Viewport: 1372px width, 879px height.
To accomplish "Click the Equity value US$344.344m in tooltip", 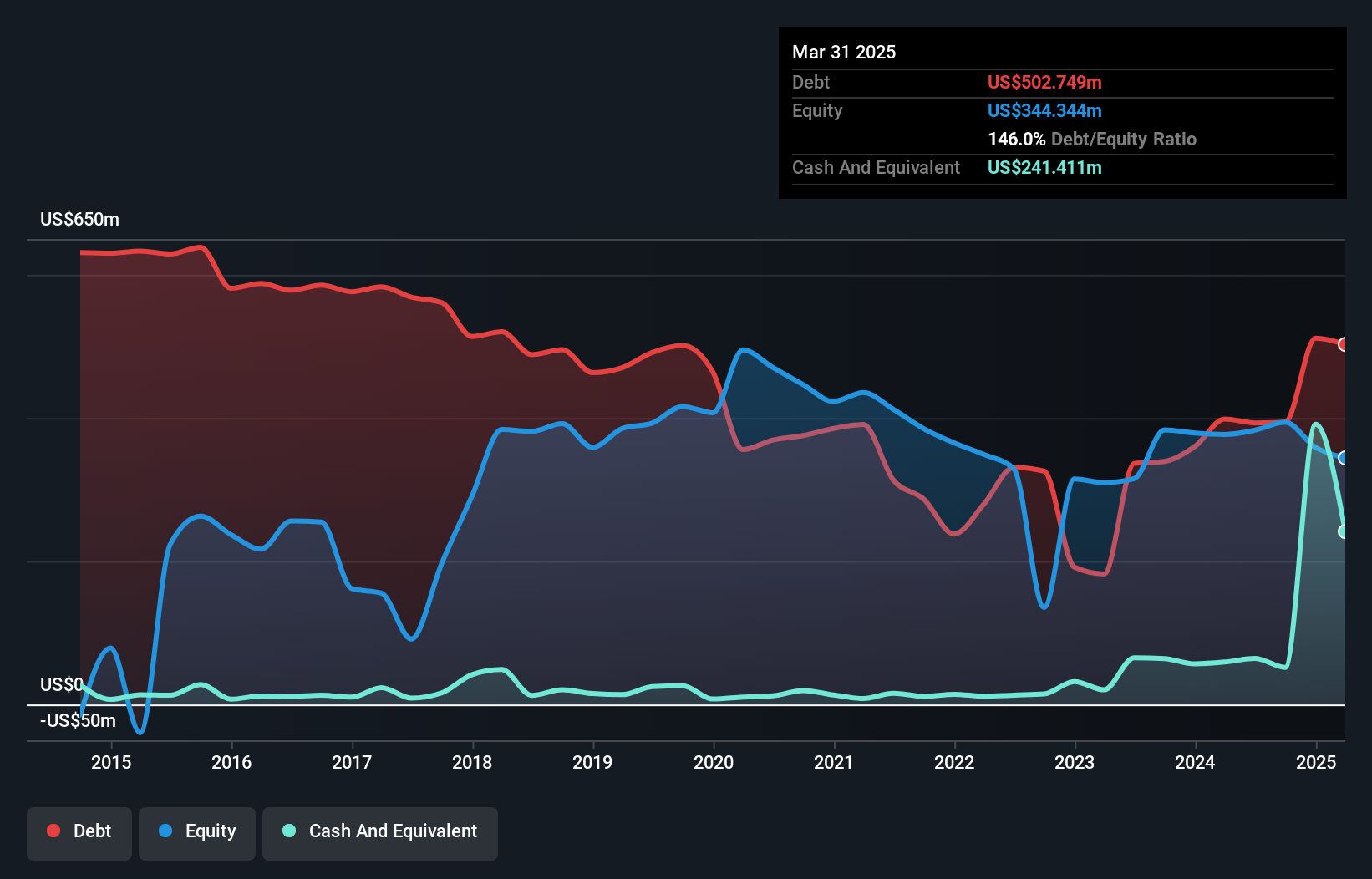I will click(1044, 110).
